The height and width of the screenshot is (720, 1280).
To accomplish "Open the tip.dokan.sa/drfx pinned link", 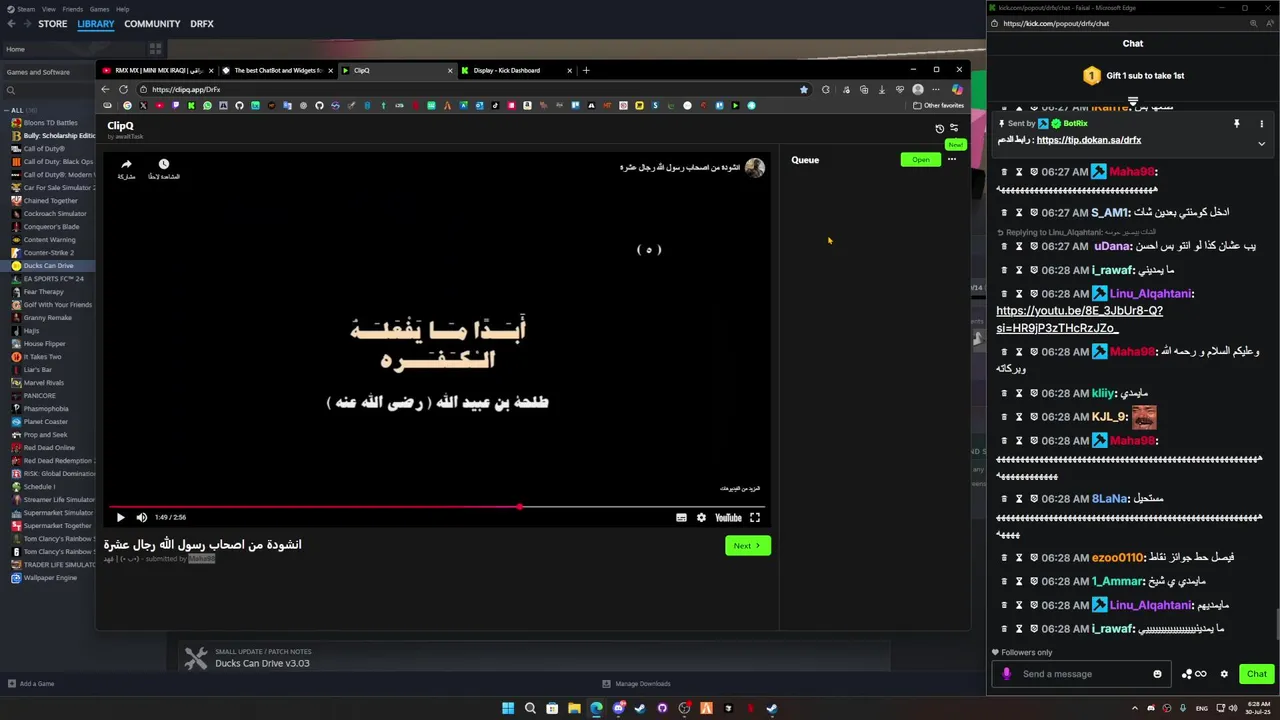I will point(1088,140).
